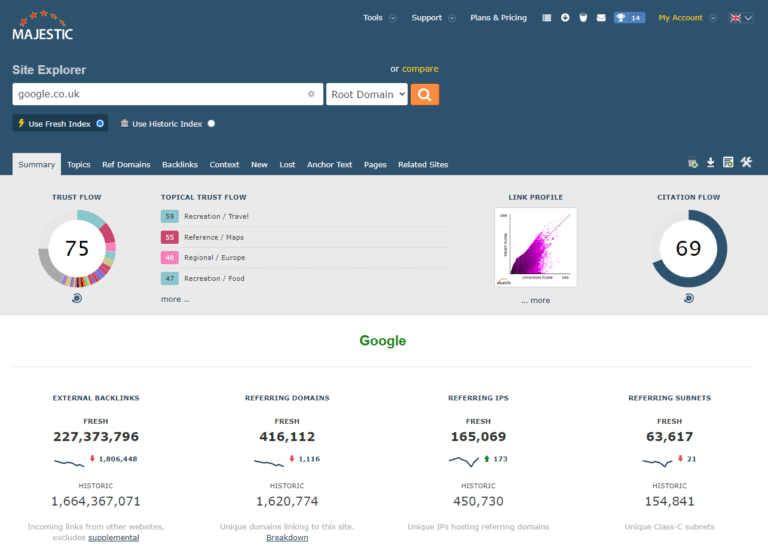Click the External Backlinks sparkline chart
768x548 pixels.
pyautogui.click(x=69, y=462)
